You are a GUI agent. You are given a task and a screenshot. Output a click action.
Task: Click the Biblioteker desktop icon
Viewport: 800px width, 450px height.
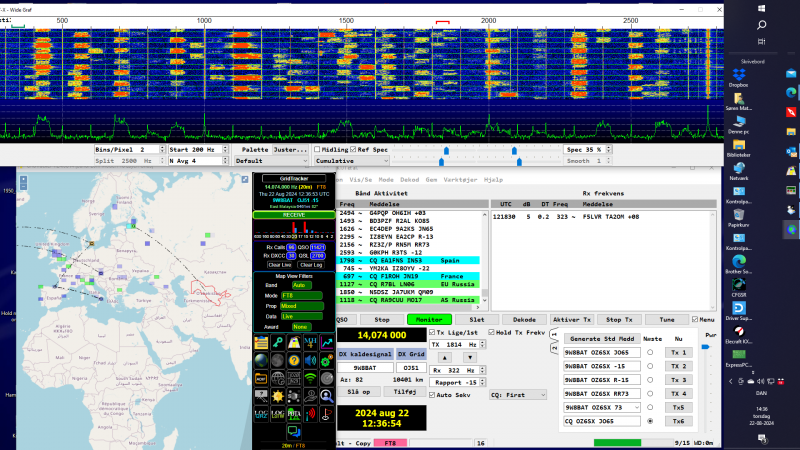[x=739, y=145]
